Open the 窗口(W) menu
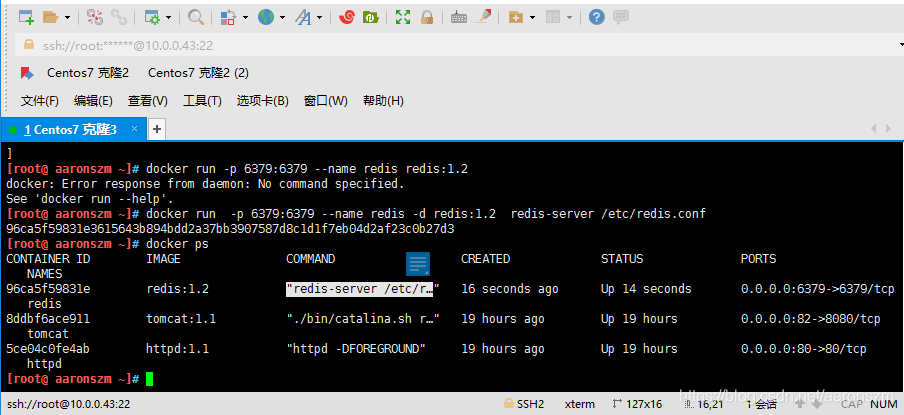This screenshot has height=415, width=904. (x=326, y=101)
